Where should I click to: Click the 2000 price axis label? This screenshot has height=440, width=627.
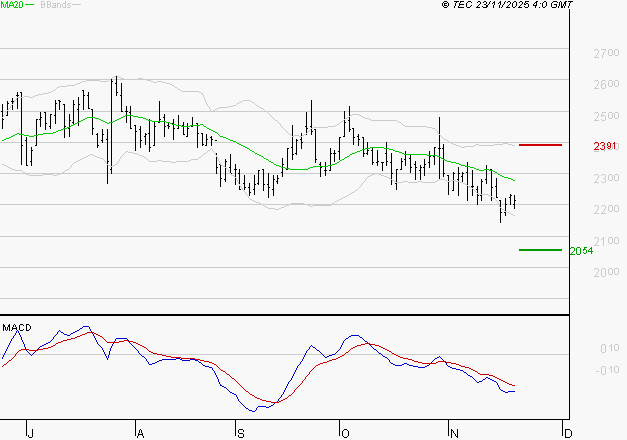(606, 272)
